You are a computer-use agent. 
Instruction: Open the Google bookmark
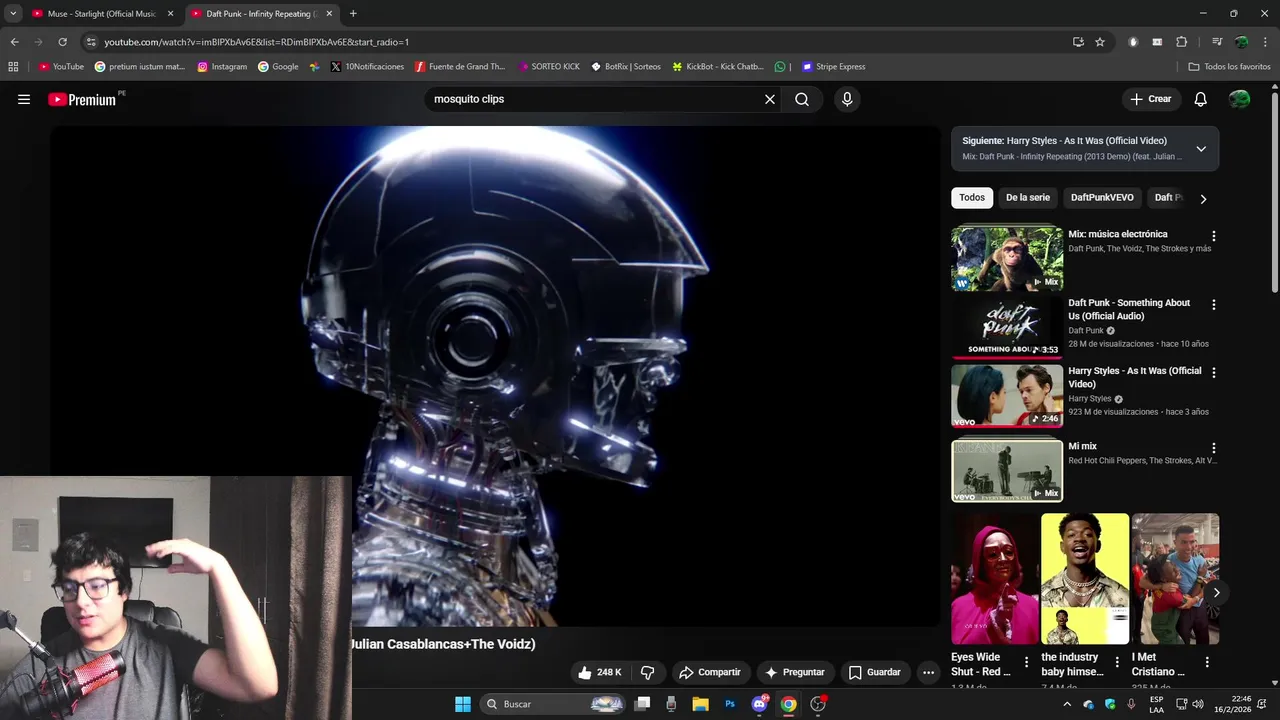(278, 67)
